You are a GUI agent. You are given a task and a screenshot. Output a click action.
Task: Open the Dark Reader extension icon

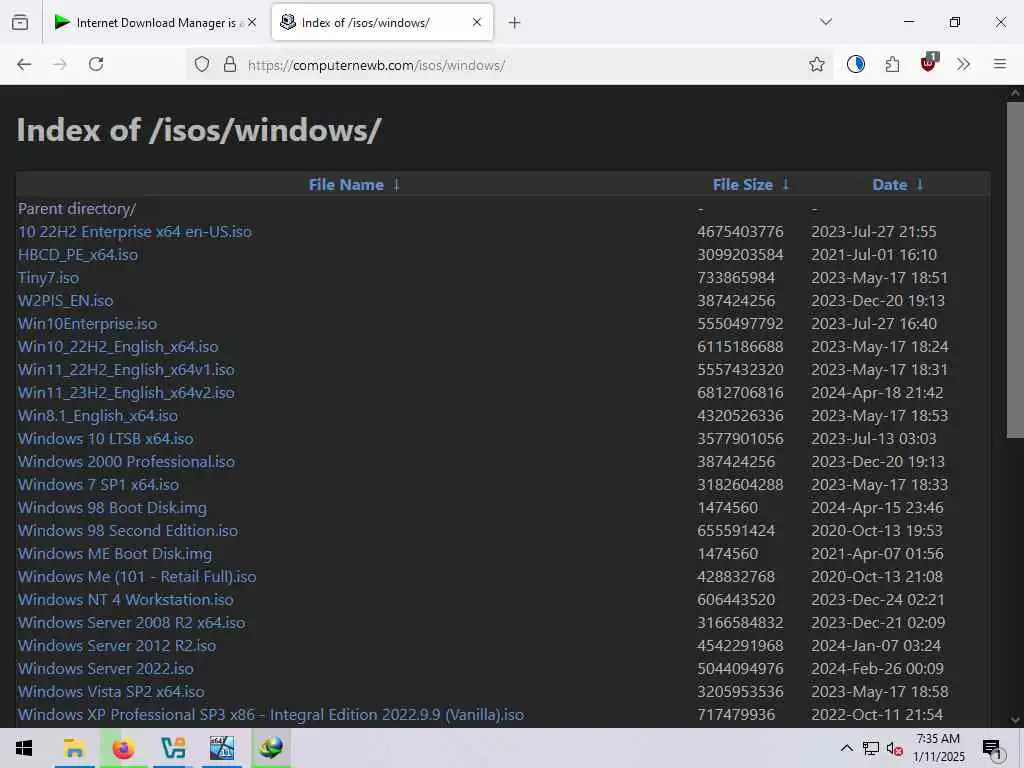pyautogui.click(x=856, y=64)
